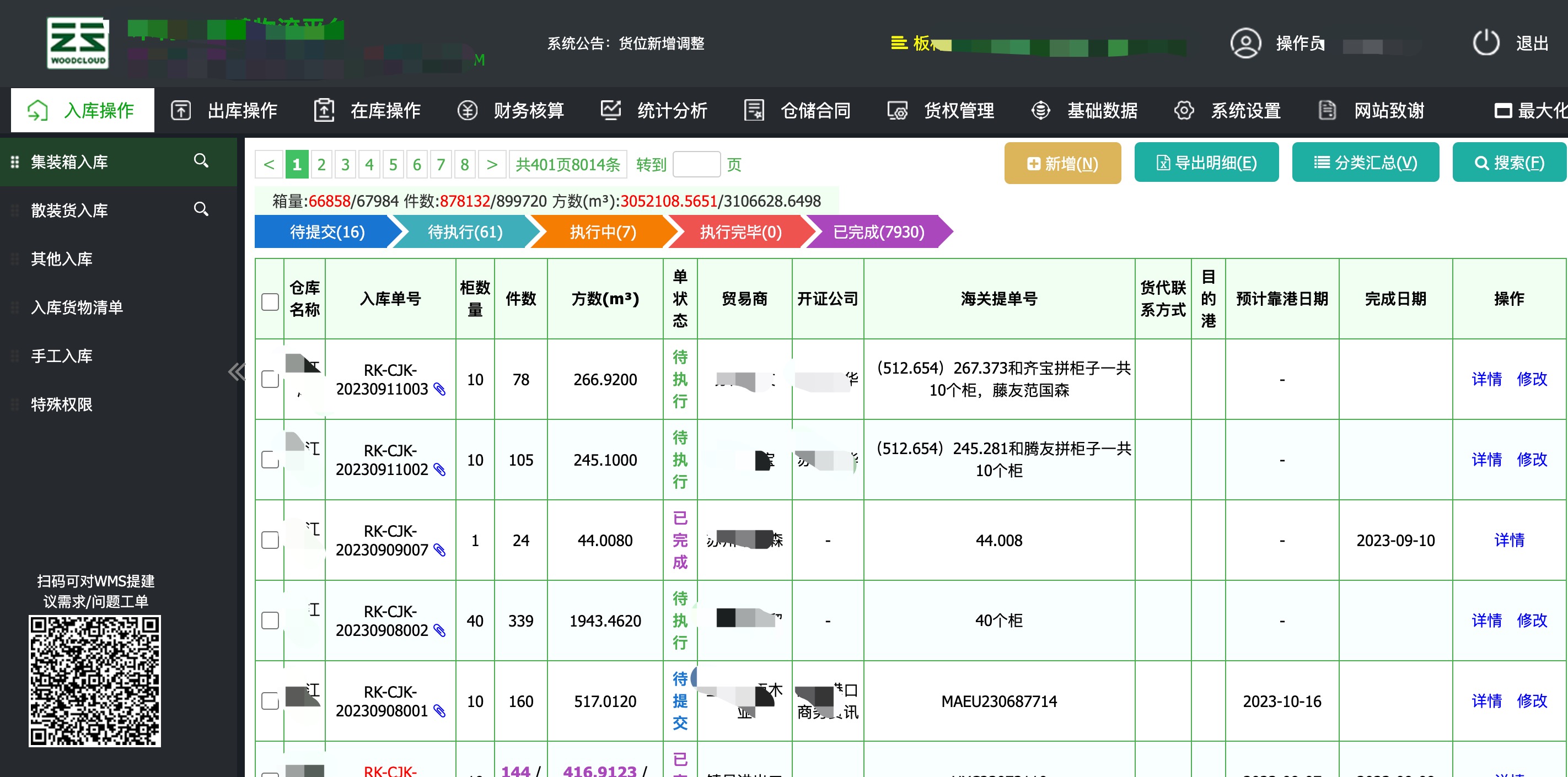Search icon beside 散装货入库 in sidebar
This screenshot has height=777, width=1568.
coord(201,210)
